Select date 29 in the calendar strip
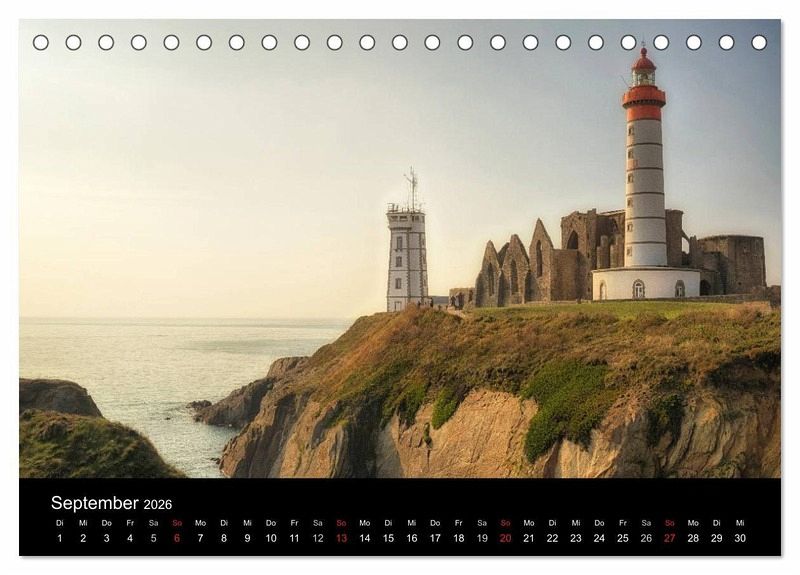800x575 pixels. point(717,538)
